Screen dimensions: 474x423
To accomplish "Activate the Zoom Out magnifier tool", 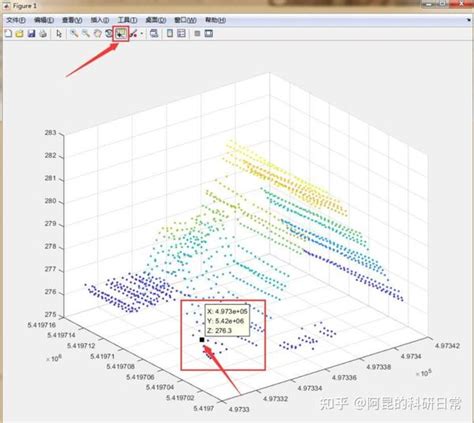I will [86, 33].
